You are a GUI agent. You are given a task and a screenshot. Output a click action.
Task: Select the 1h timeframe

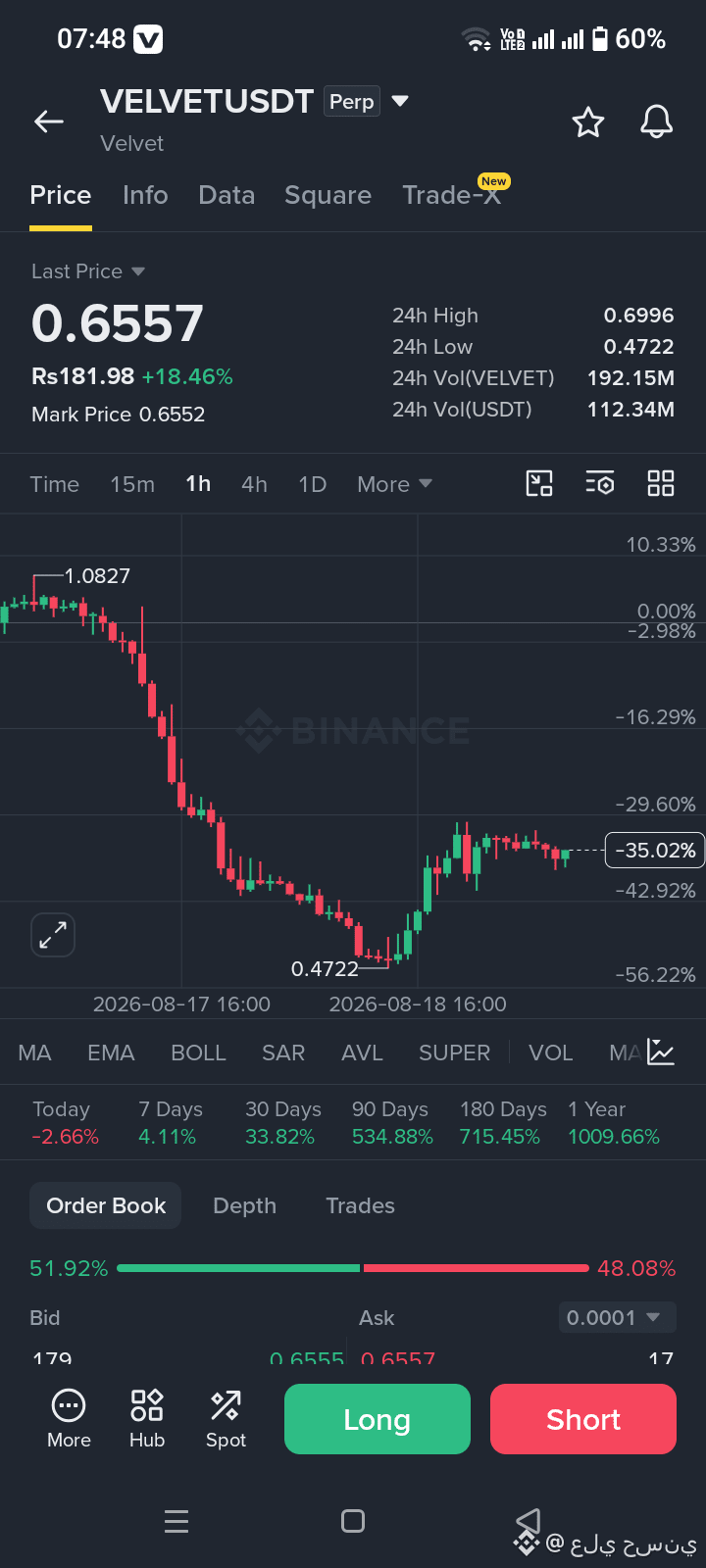click(198, 484)
